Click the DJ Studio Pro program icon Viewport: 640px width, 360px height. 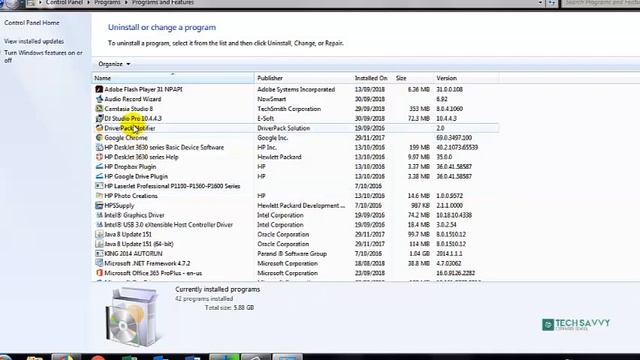(99, 118)
